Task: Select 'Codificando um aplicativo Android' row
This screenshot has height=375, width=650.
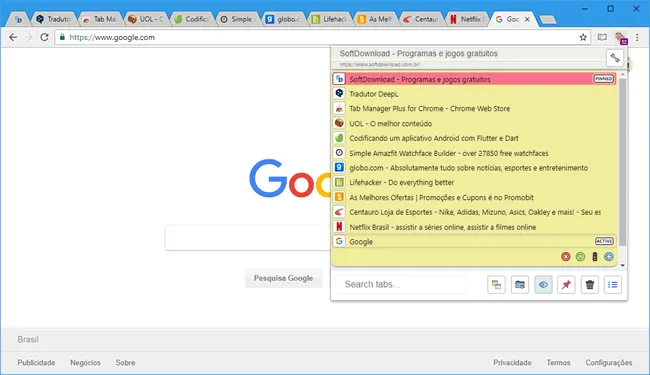Action: point(474,138)
